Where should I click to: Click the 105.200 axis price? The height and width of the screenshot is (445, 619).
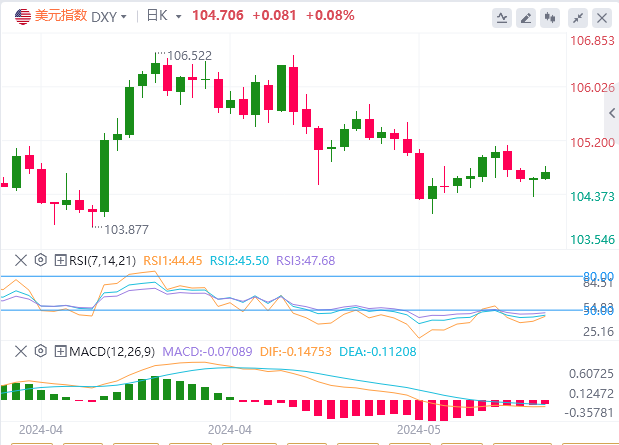click(x=593, y=142)
